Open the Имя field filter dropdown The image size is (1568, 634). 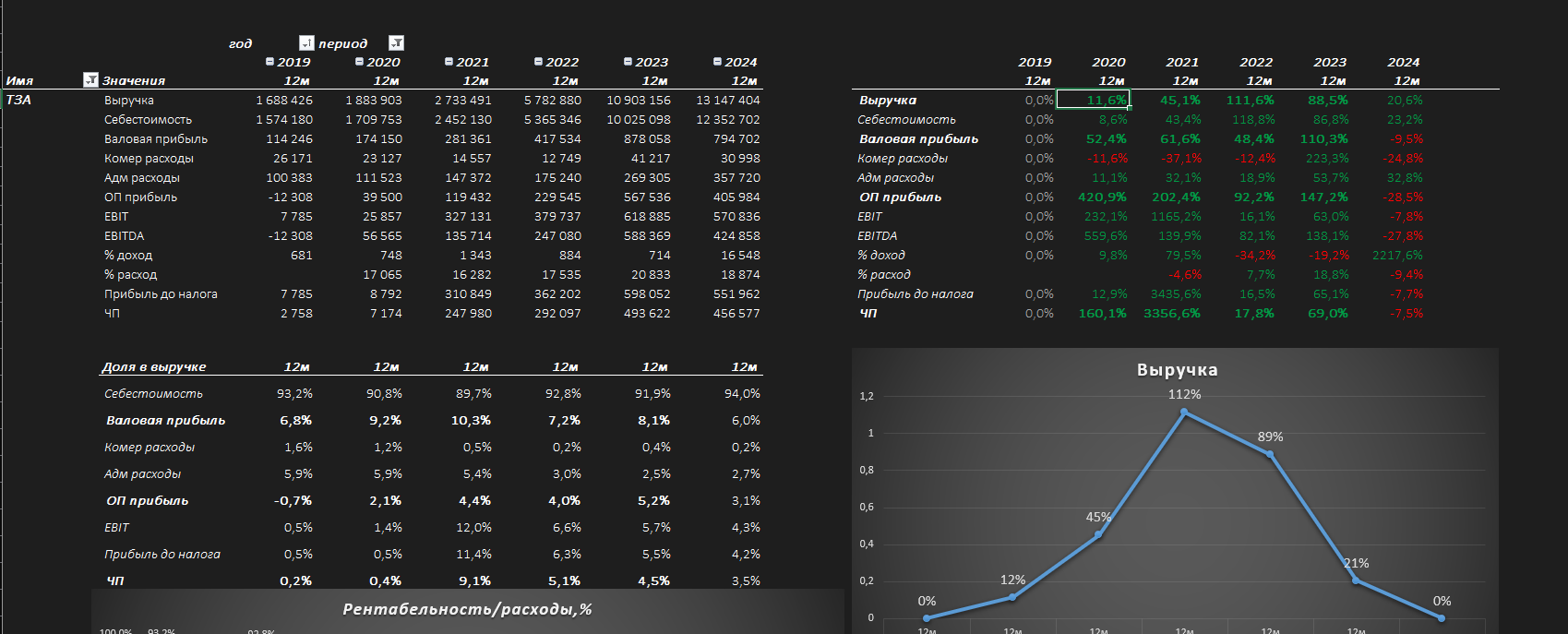[x=90, y=80]
